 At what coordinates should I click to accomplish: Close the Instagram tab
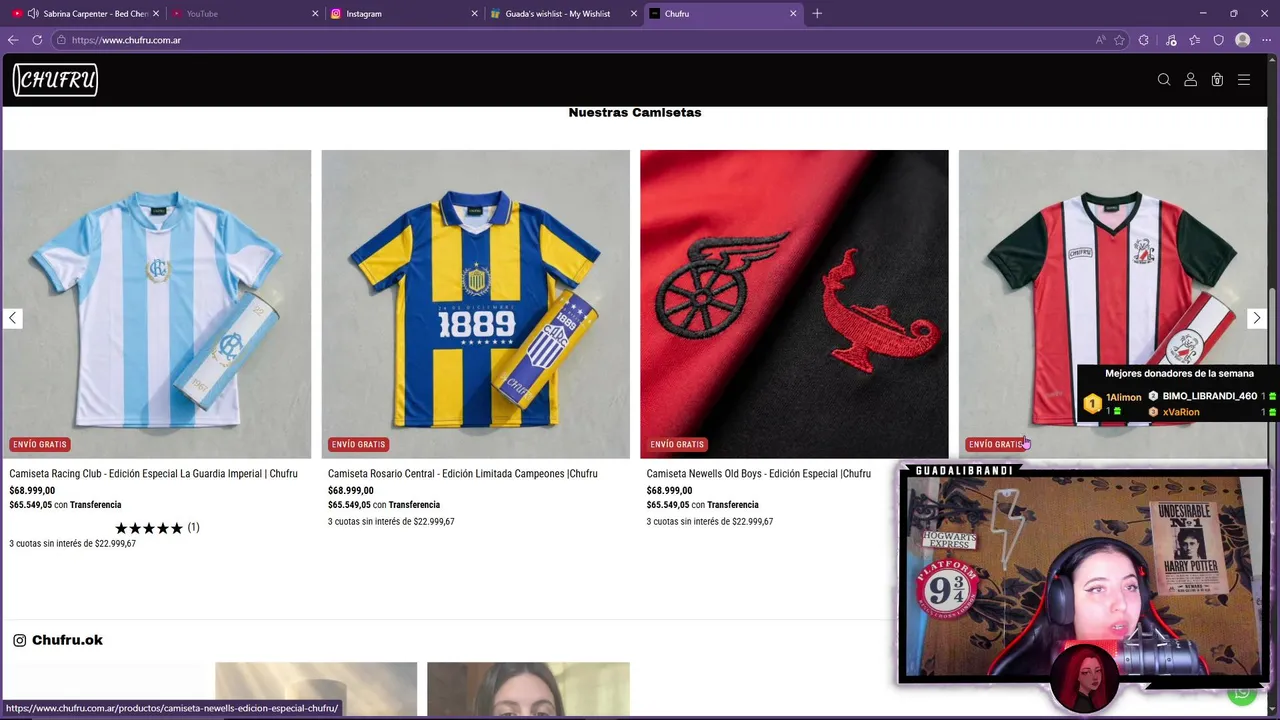tap(474, 13)
